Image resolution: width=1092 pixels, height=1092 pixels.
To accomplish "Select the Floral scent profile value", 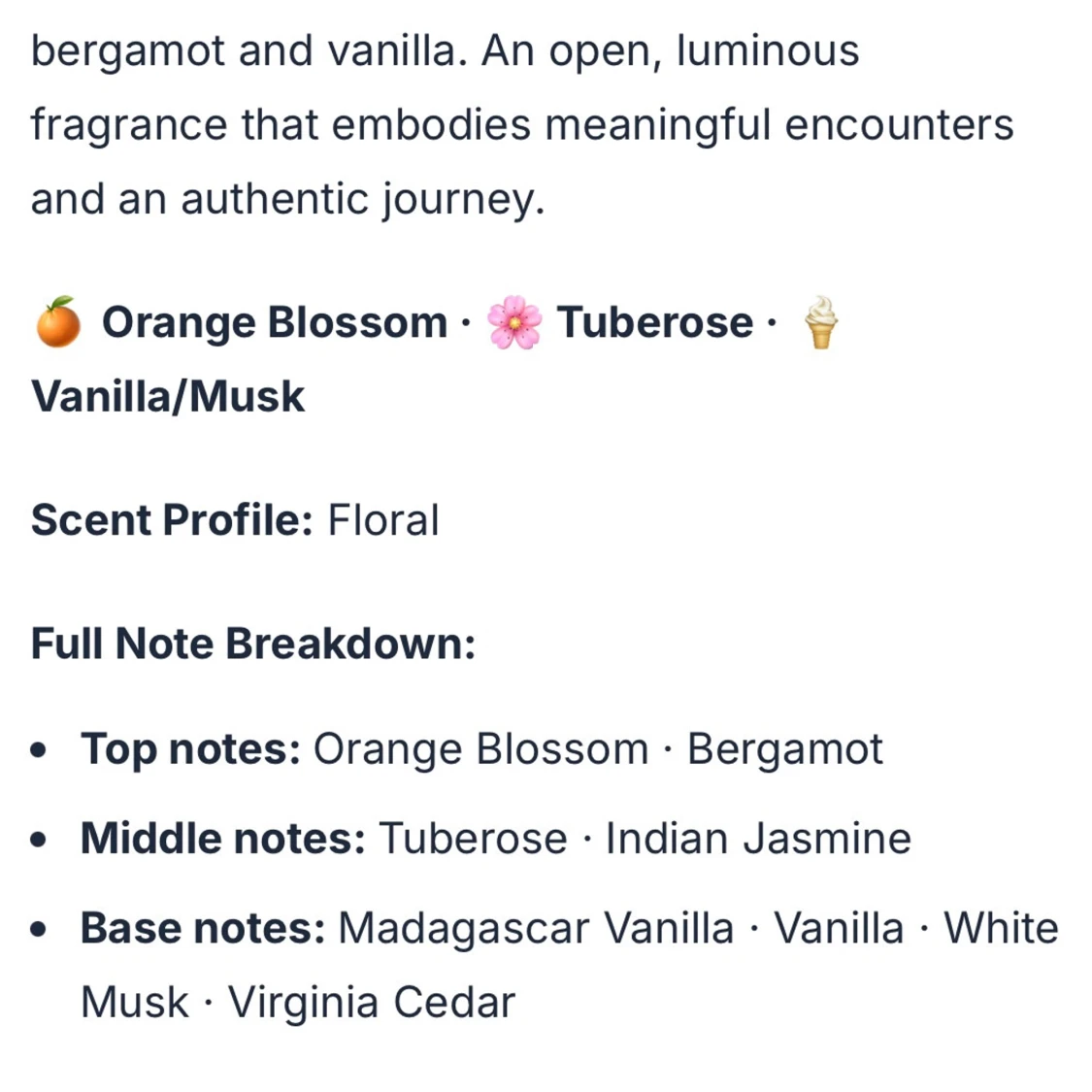I will (x=383, y=520).
